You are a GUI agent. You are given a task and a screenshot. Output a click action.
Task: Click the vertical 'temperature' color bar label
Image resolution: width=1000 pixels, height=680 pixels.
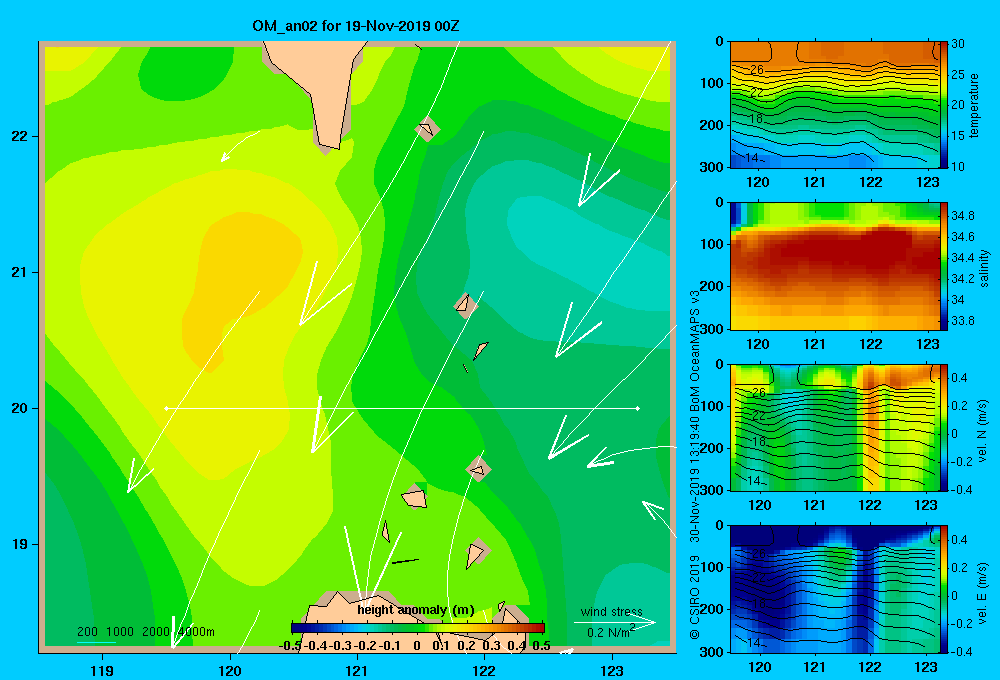click(974, 105)
